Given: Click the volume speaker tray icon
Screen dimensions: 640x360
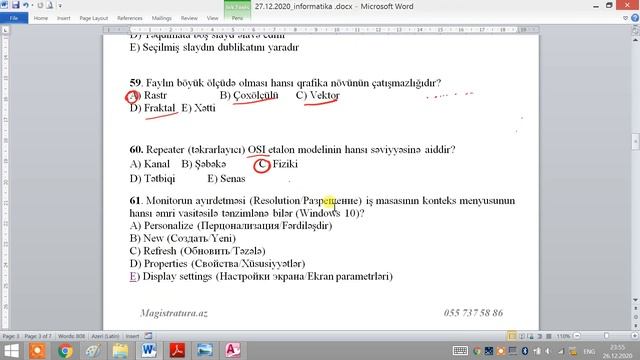Looking at the screenshot, I should [549, 351].
